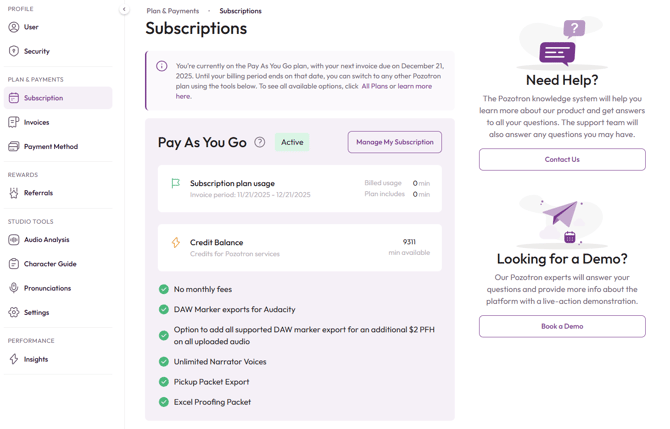Click the Active status badge

pos(292,142)
